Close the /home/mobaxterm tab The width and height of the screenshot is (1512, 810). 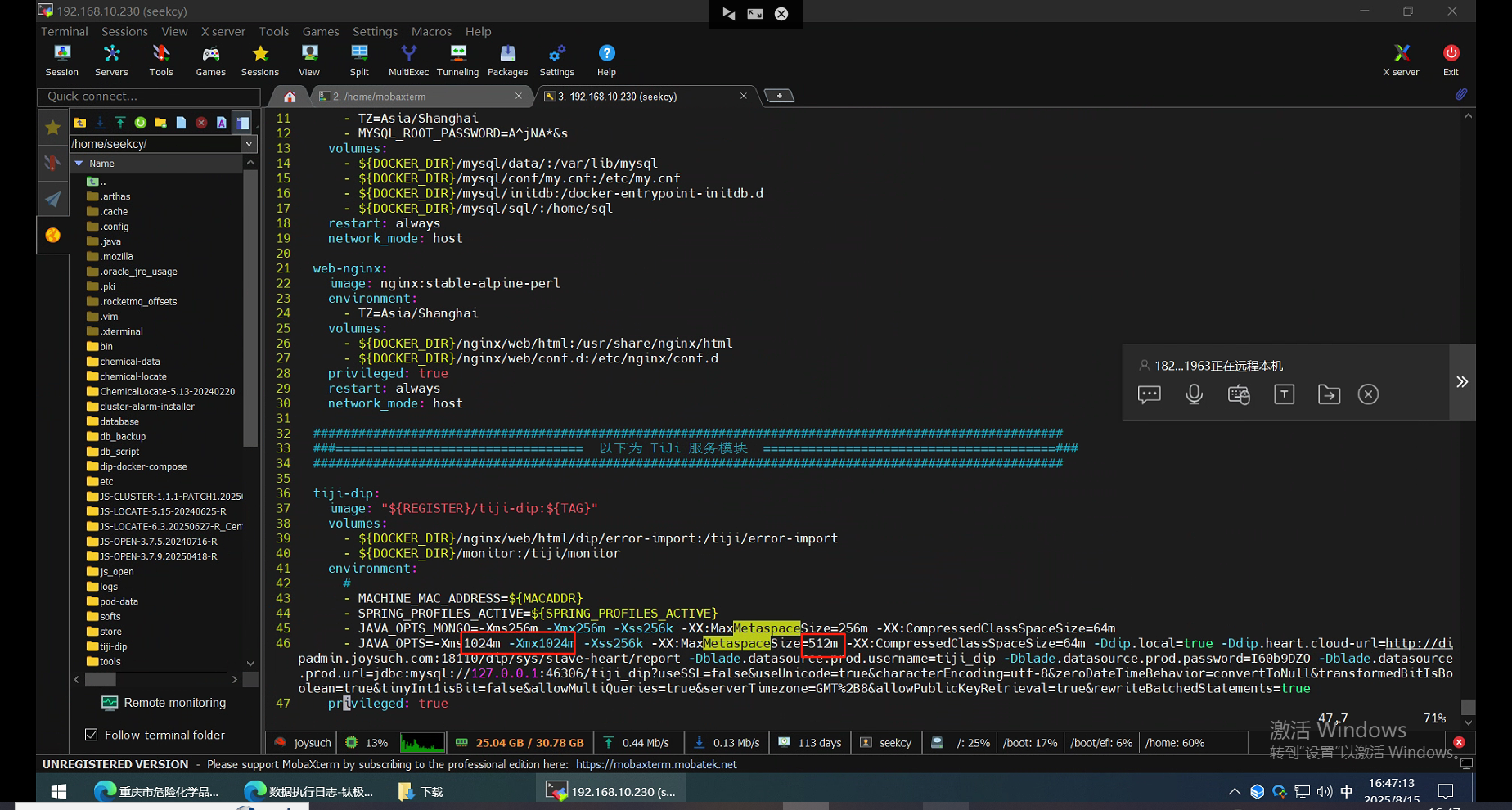click(519, 96)
